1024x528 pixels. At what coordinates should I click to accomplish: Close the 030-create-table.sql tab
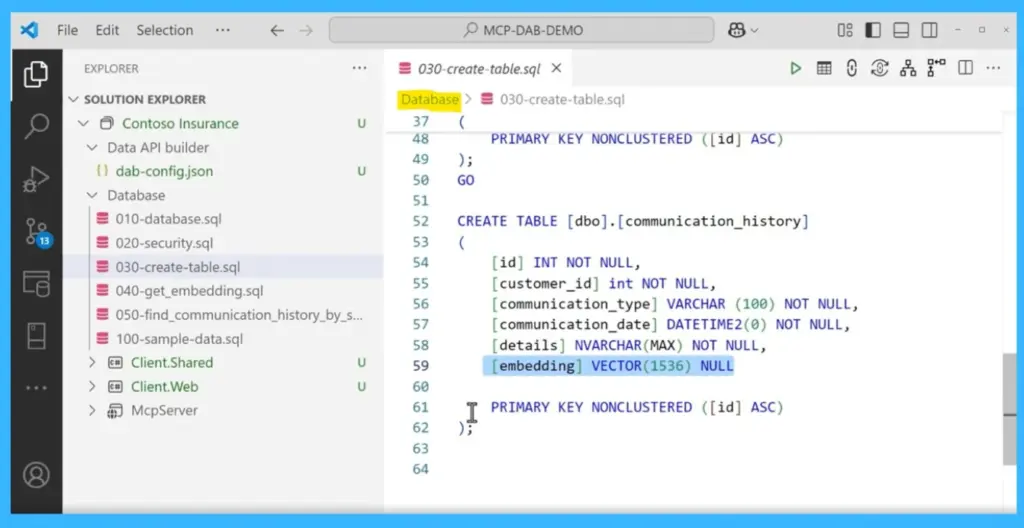click(x=556, y=68)
